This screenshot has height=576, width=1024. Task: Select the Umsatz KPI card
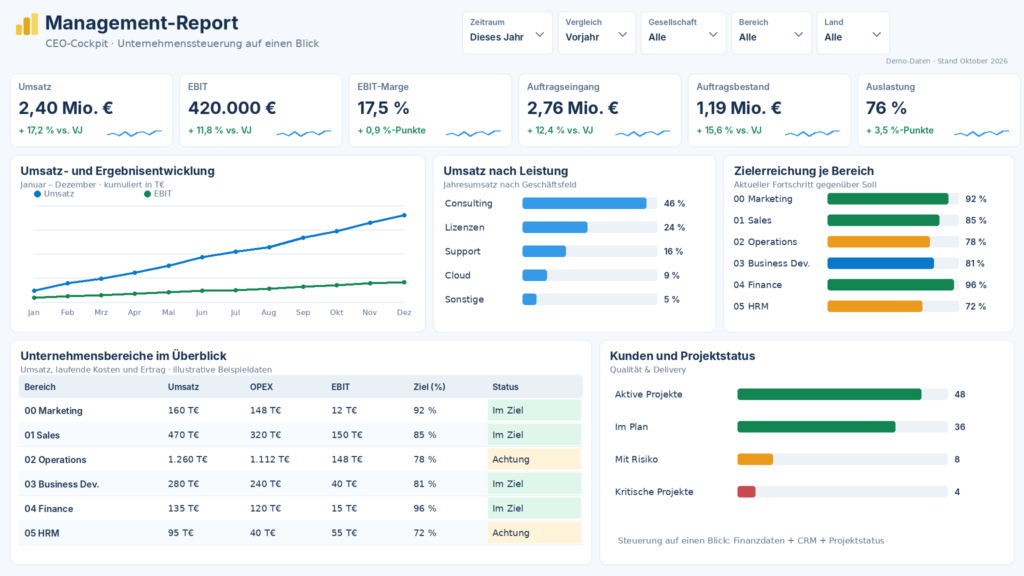click(91, 110)
